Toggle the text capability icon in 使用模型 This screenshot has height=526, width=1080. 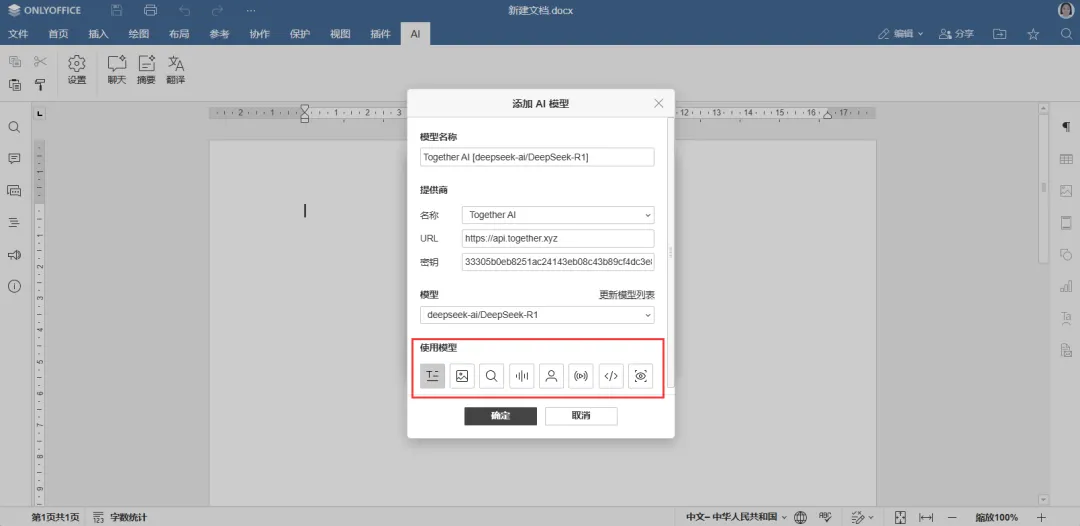pos(433,376)
